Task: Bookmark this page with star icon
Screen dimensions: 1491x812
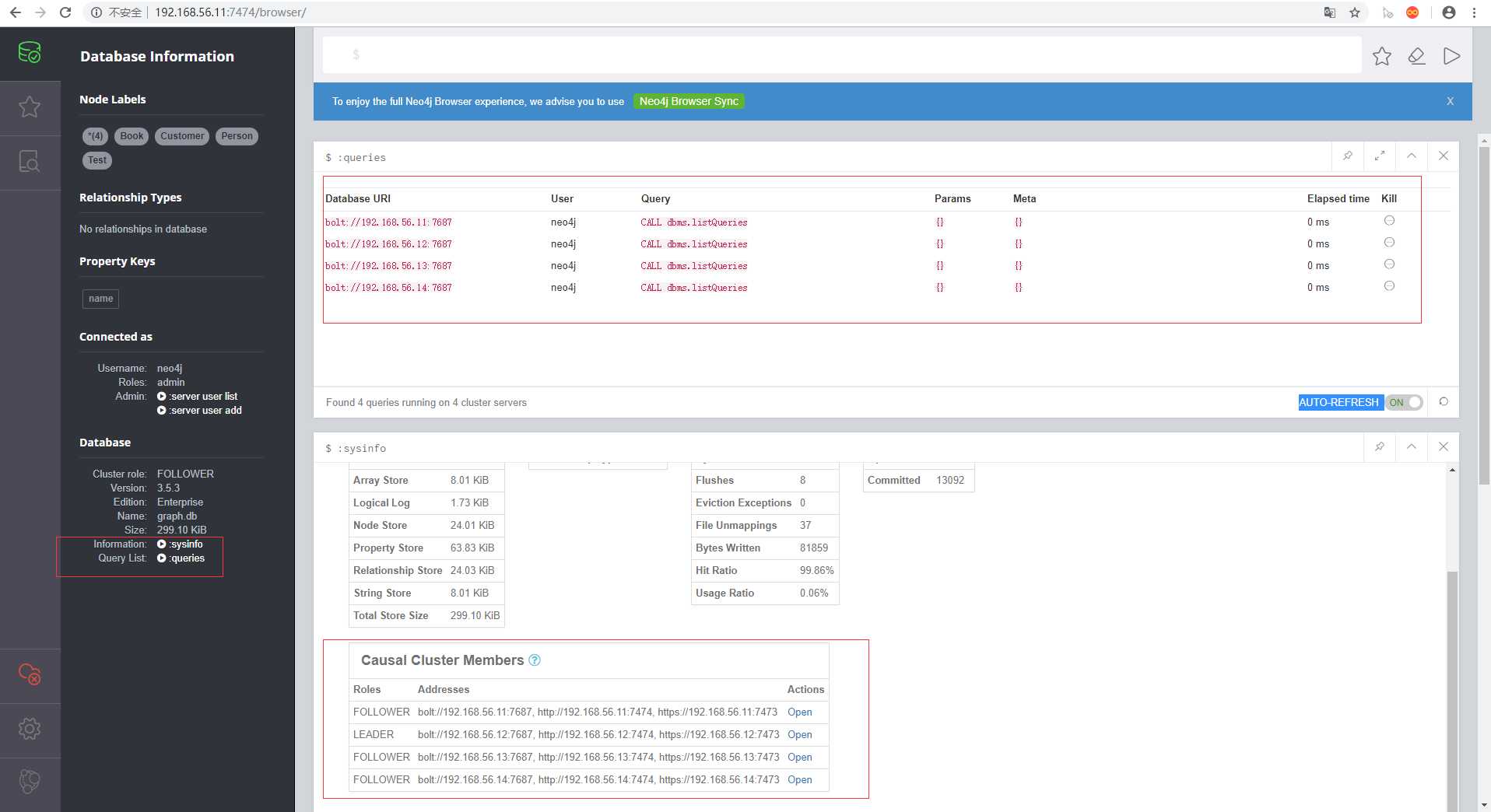Action: 1355,12
